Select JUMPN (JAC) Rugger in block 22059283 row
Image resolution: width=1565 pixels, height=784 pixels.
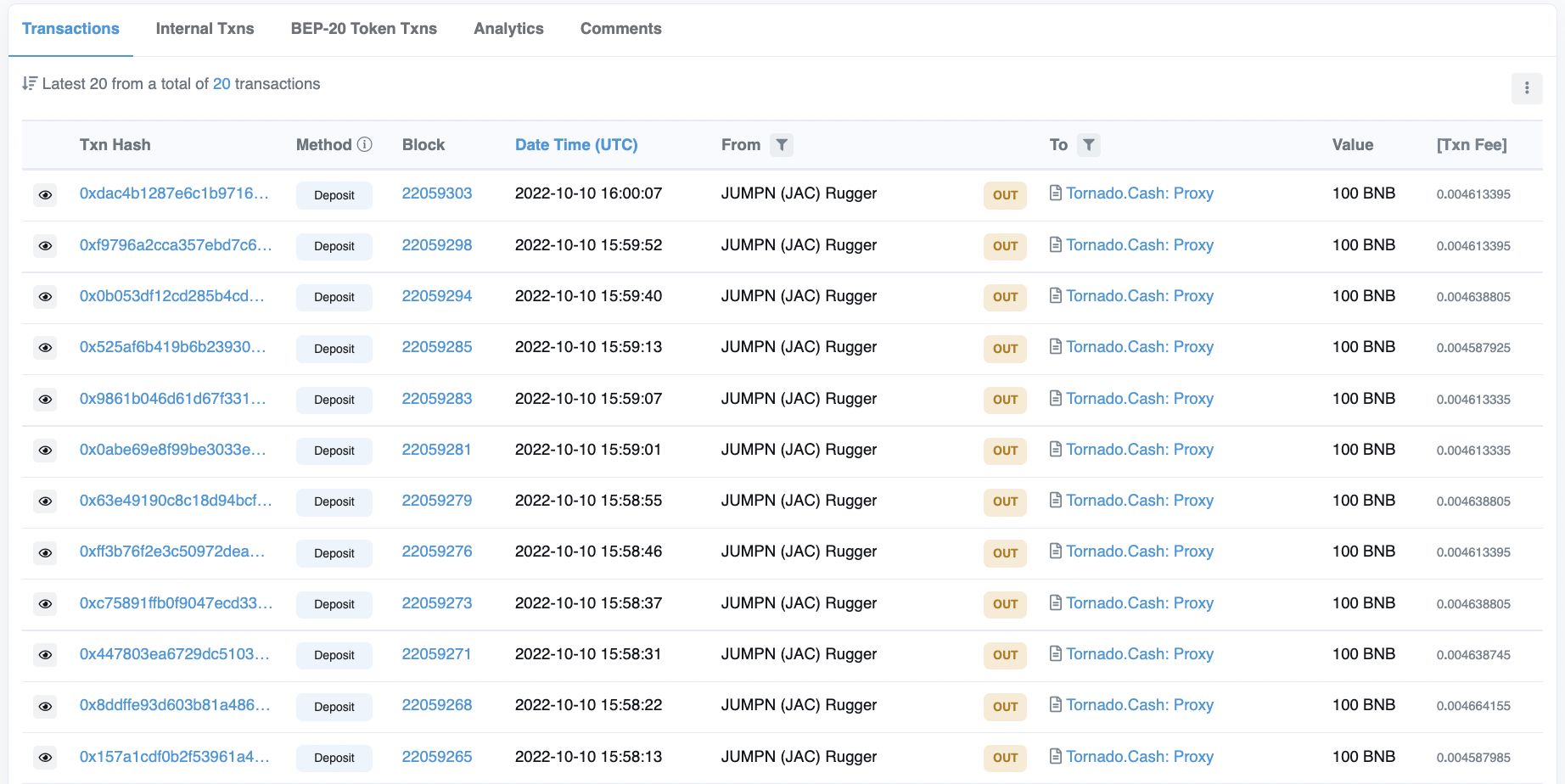click(799, 399)
